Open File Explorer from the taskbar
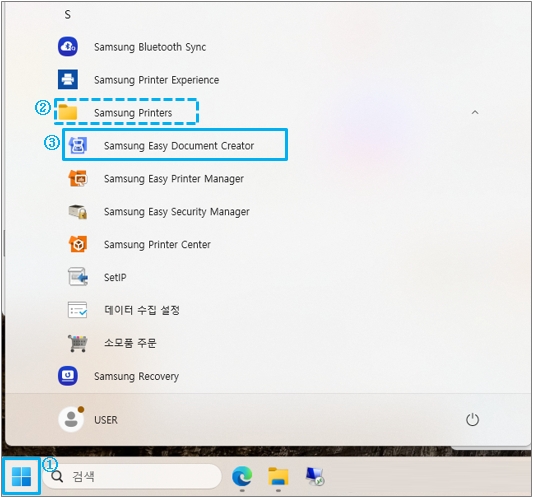This screenshot has width=533, height=498. (x=278, y=476)
